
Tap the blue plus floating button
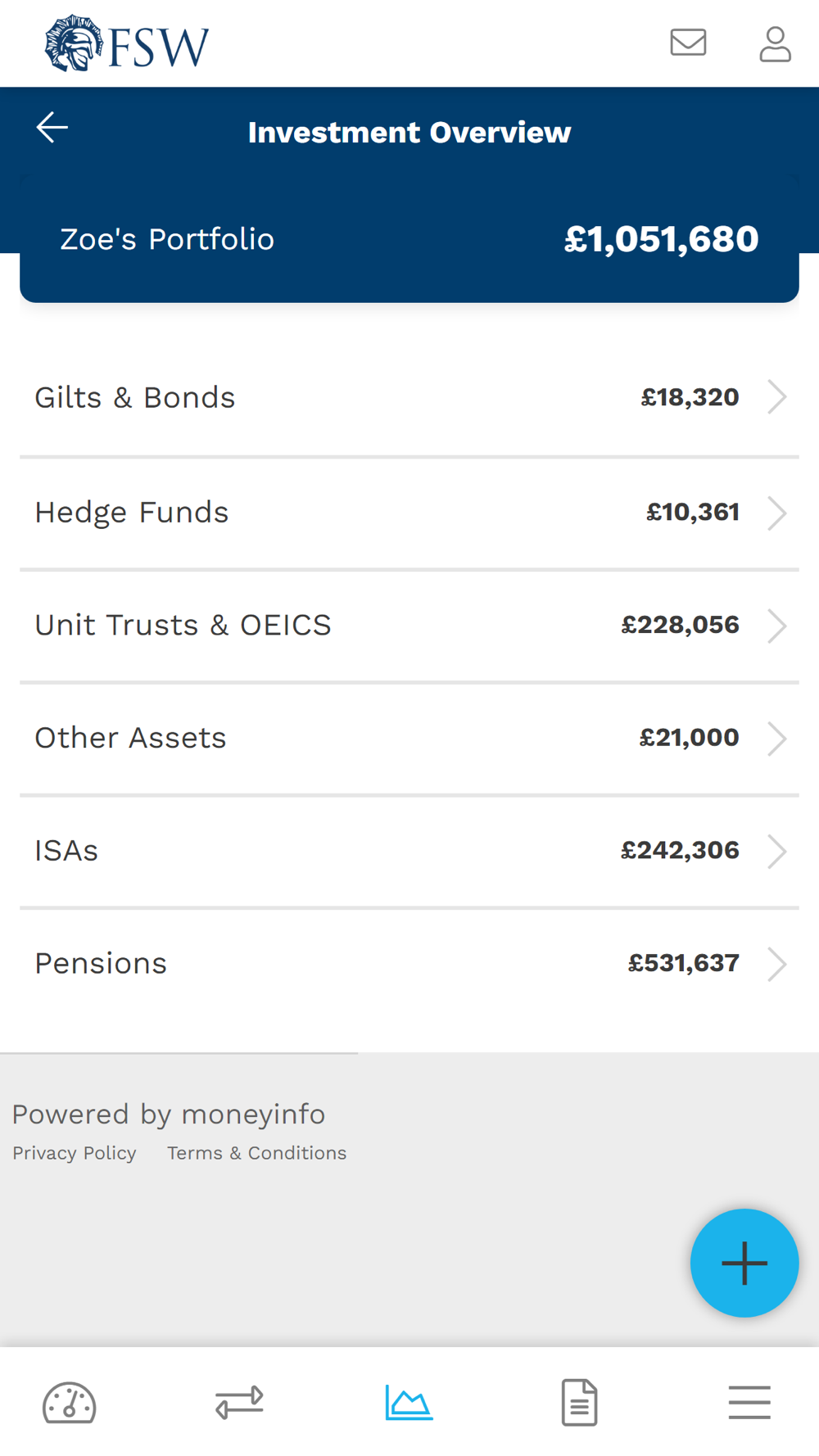744,1263
